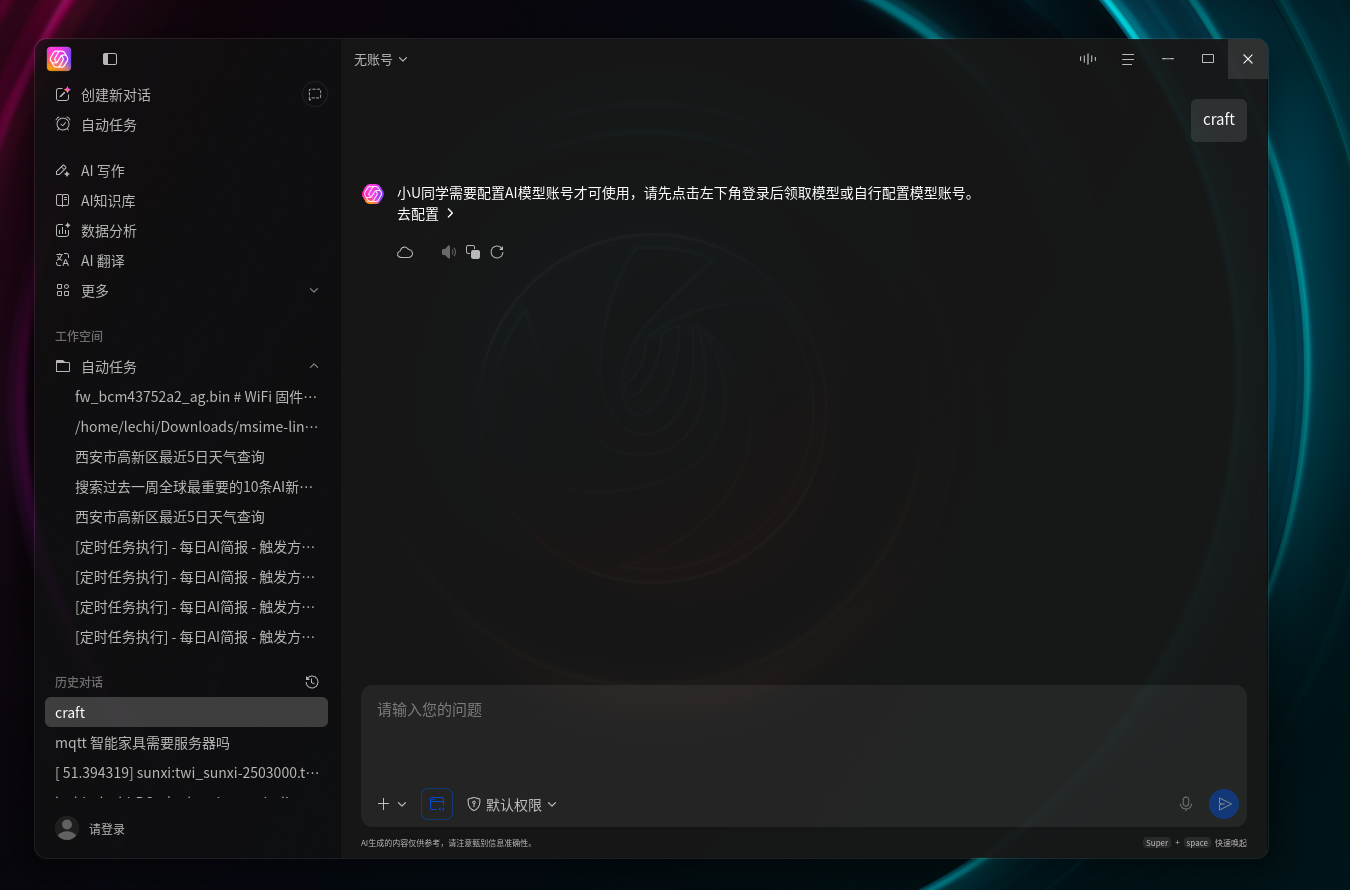Image resolution: width=1350 pixels, height=890 pixels.
Task: Open fw_bcm43752a2_ag.bin WiFi task
Action: coord(196,396)
